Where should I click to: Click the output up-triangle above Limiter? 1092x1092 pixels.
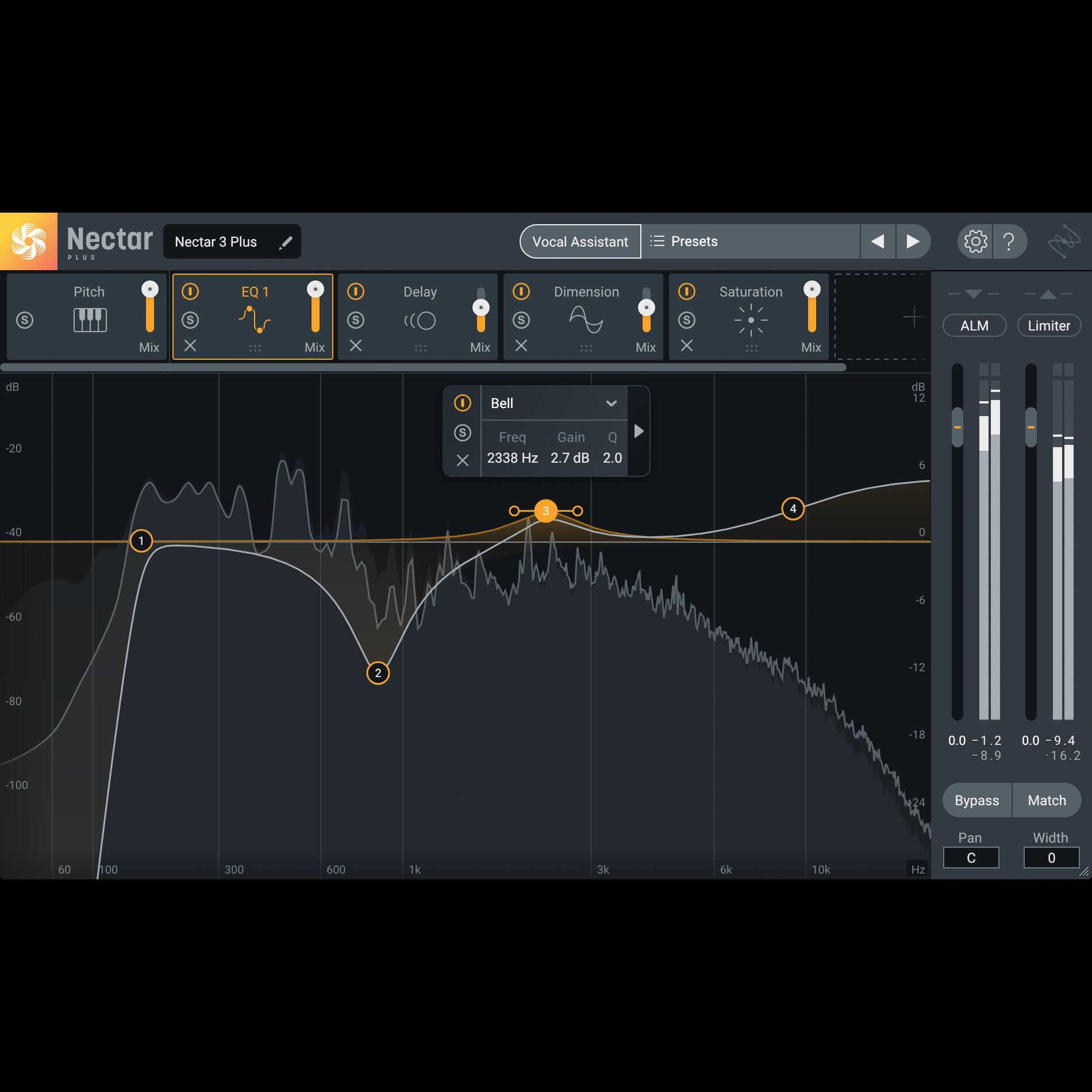pos(1048,294)
